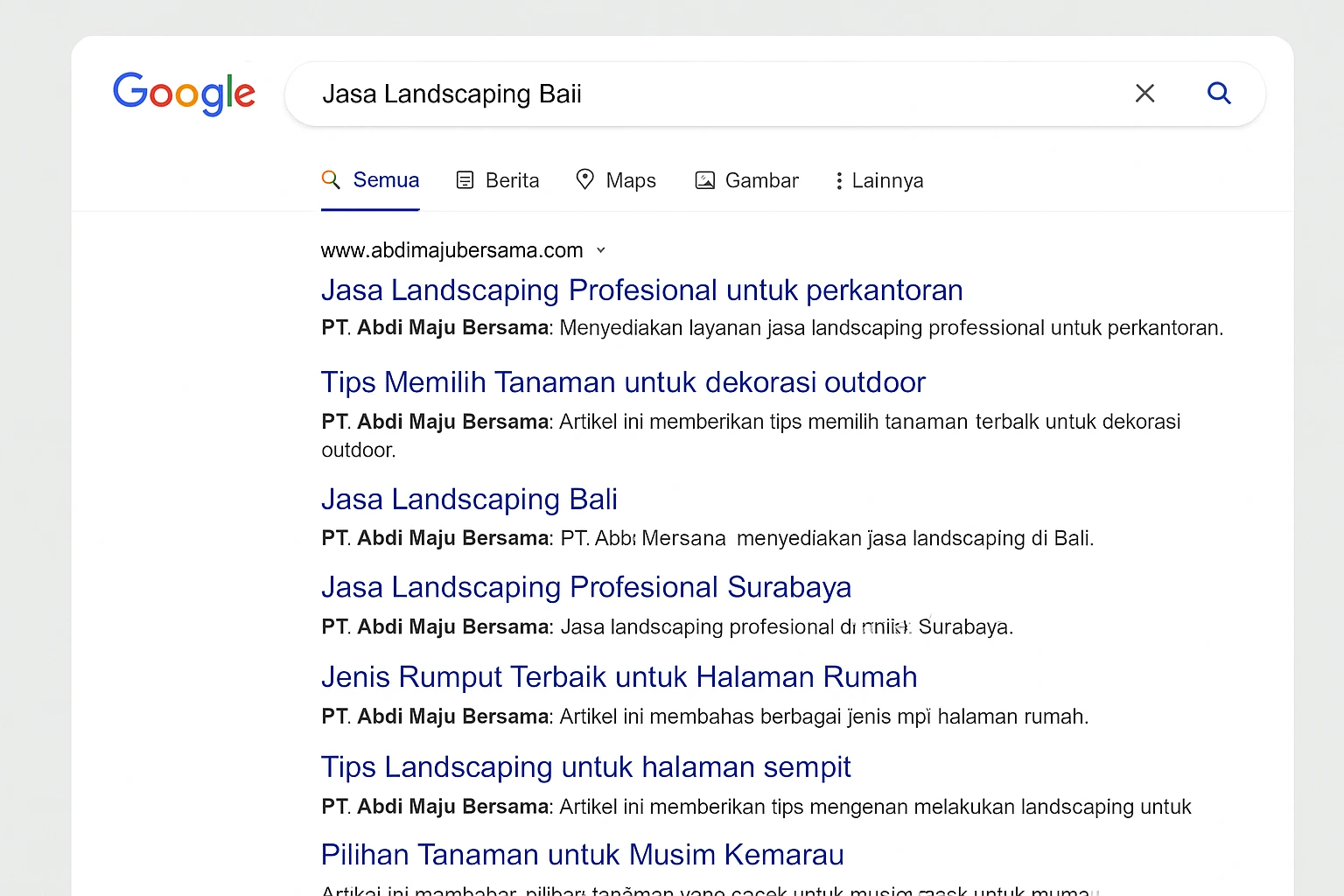The image size is (1344, 896).
Task: Click the location pin icon for Maps
Action: click(585, 179)
